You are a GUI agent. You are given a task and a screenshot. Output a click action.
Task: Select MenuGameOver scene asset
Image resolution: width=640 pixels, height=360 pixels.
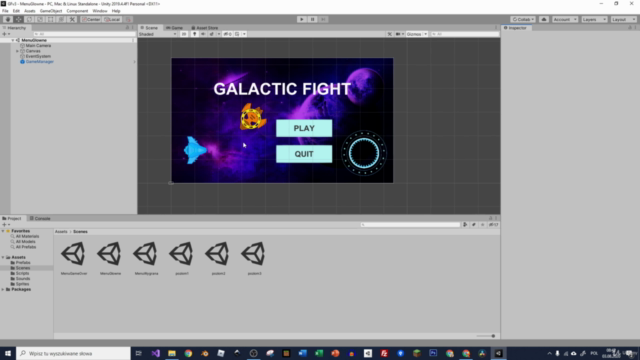(74, 258)
